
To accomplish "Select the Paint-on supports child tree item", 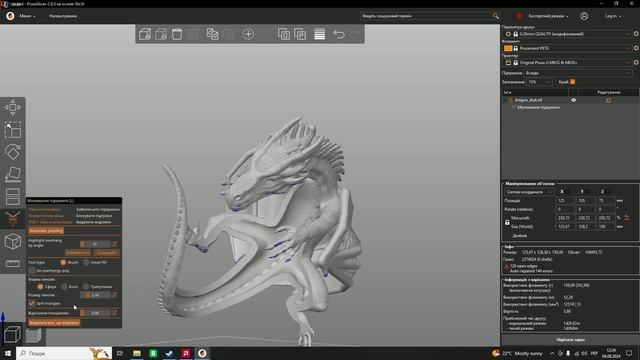I will click(x=538, y=107).
